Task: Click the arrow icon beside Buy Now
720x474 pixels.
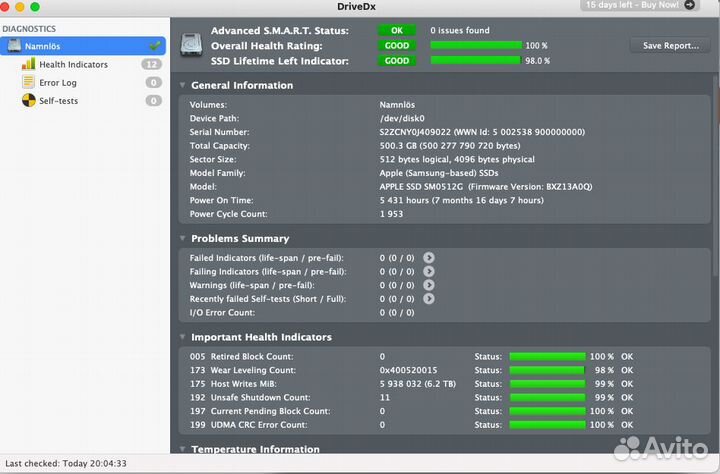Action: (x=690, y=5)
